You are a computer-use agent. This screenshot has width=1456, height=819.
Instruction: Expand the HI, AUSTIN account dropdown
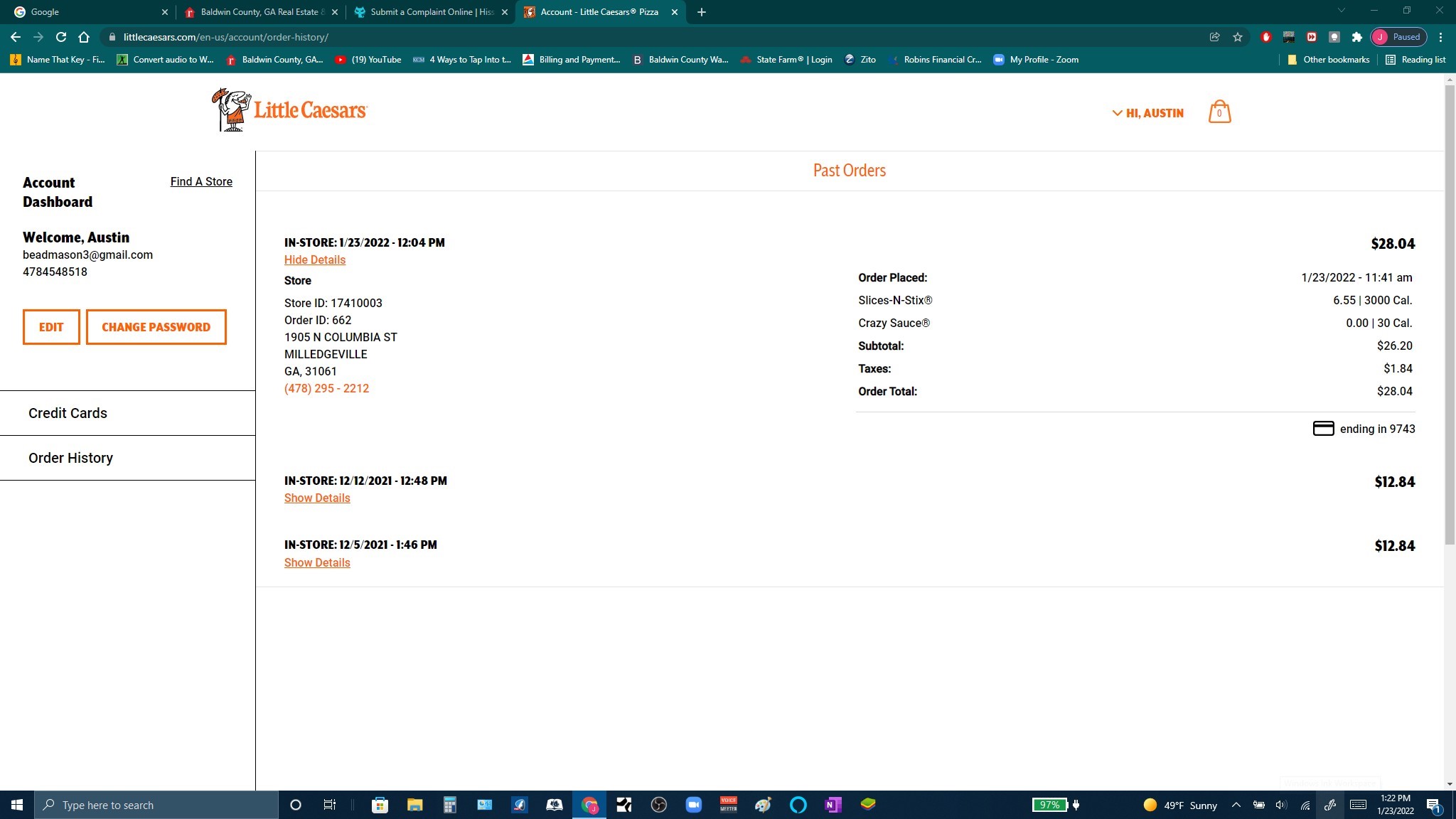coord(1147,112)
